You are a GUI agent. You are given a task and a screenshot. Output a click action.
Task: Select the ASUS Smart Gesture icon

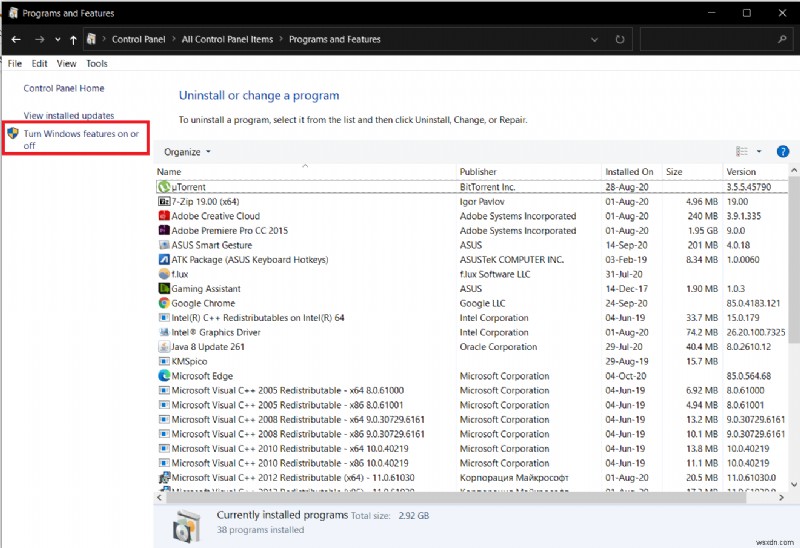point(164,245)
